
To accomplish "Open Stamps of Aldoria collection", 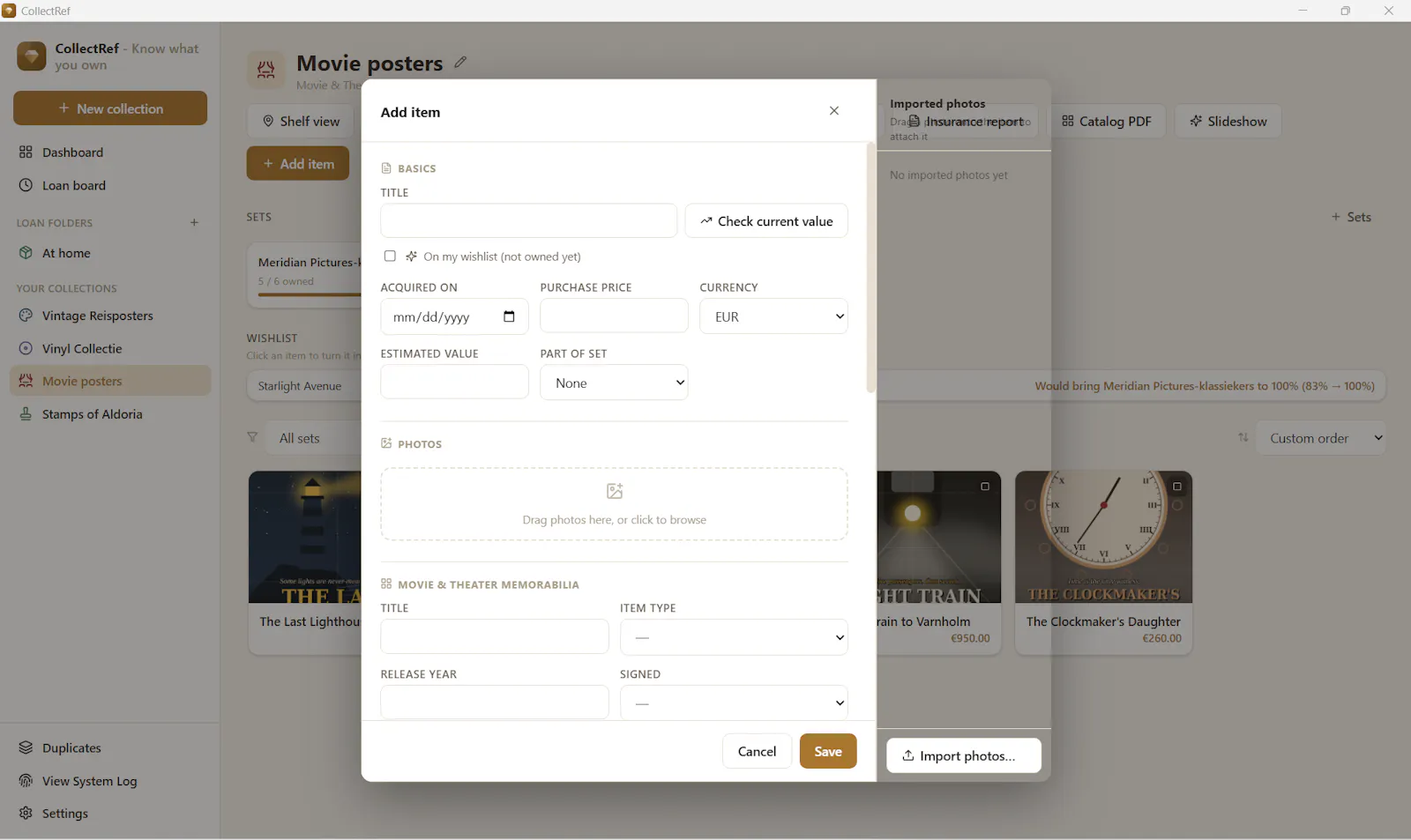I will point(110,414).
